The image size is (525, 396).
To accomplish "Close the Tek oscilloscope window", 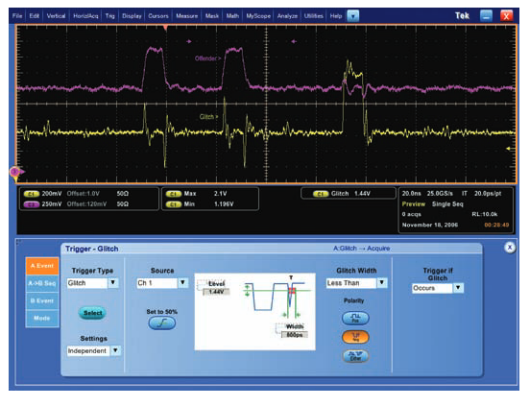I will (506, 16).
